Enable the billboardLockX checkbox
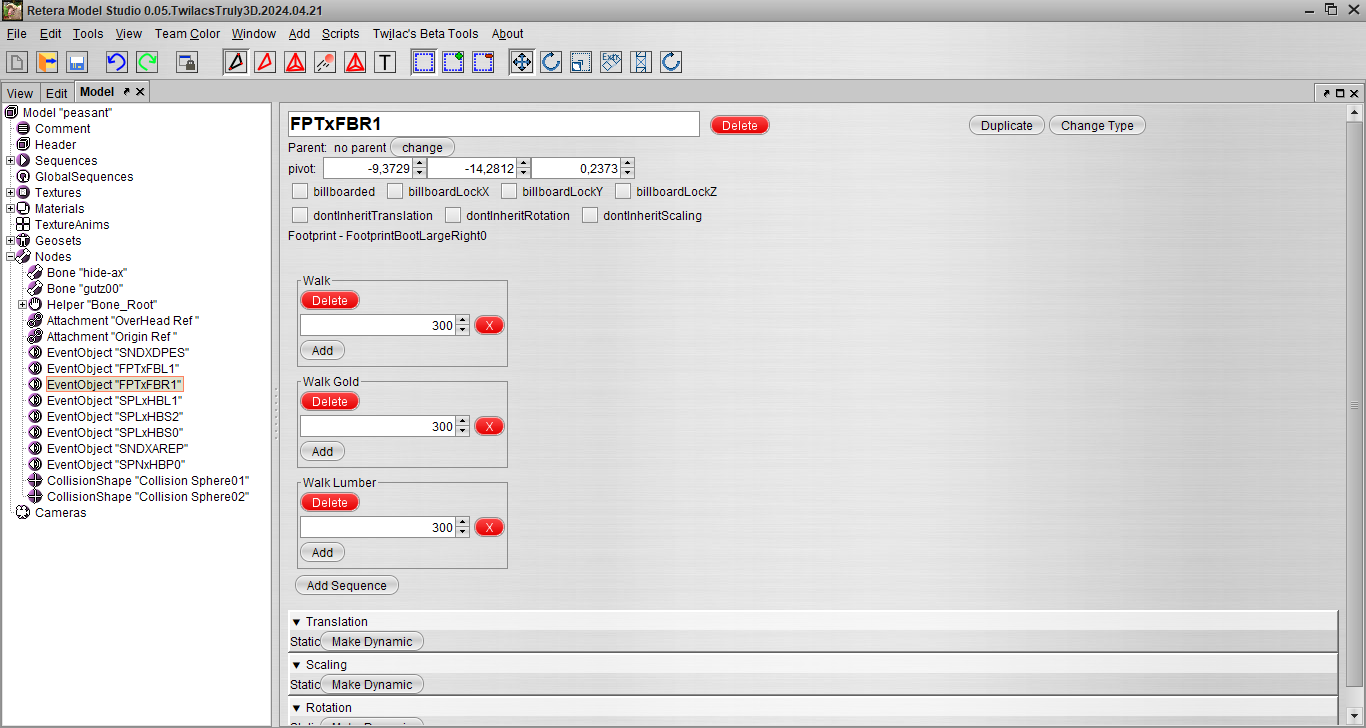The width and height of the screenshot is (1366, 728). [x=395, y=191]
